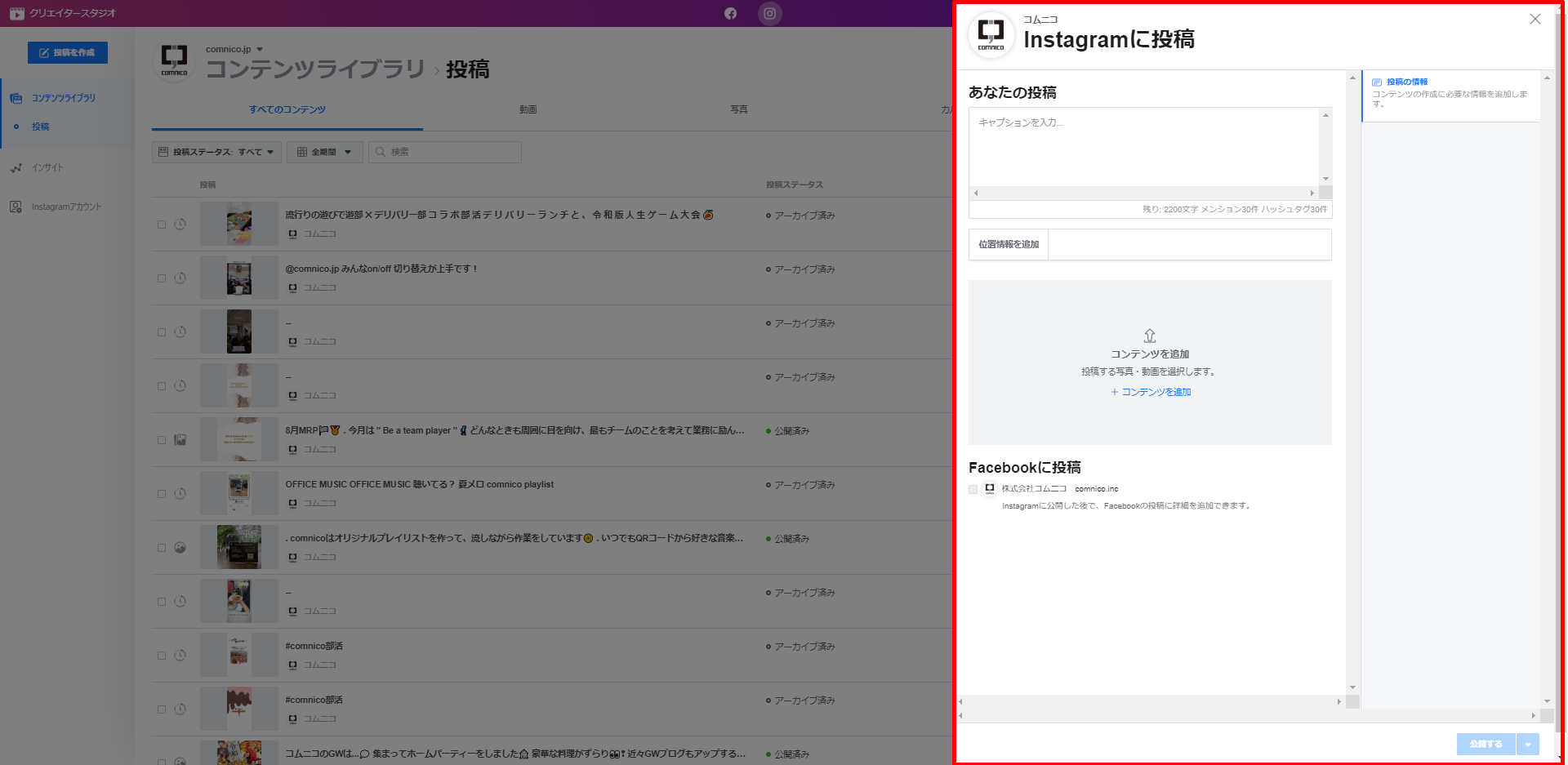Click コンテンツライブラリ in the sidebar

(63, 98)
